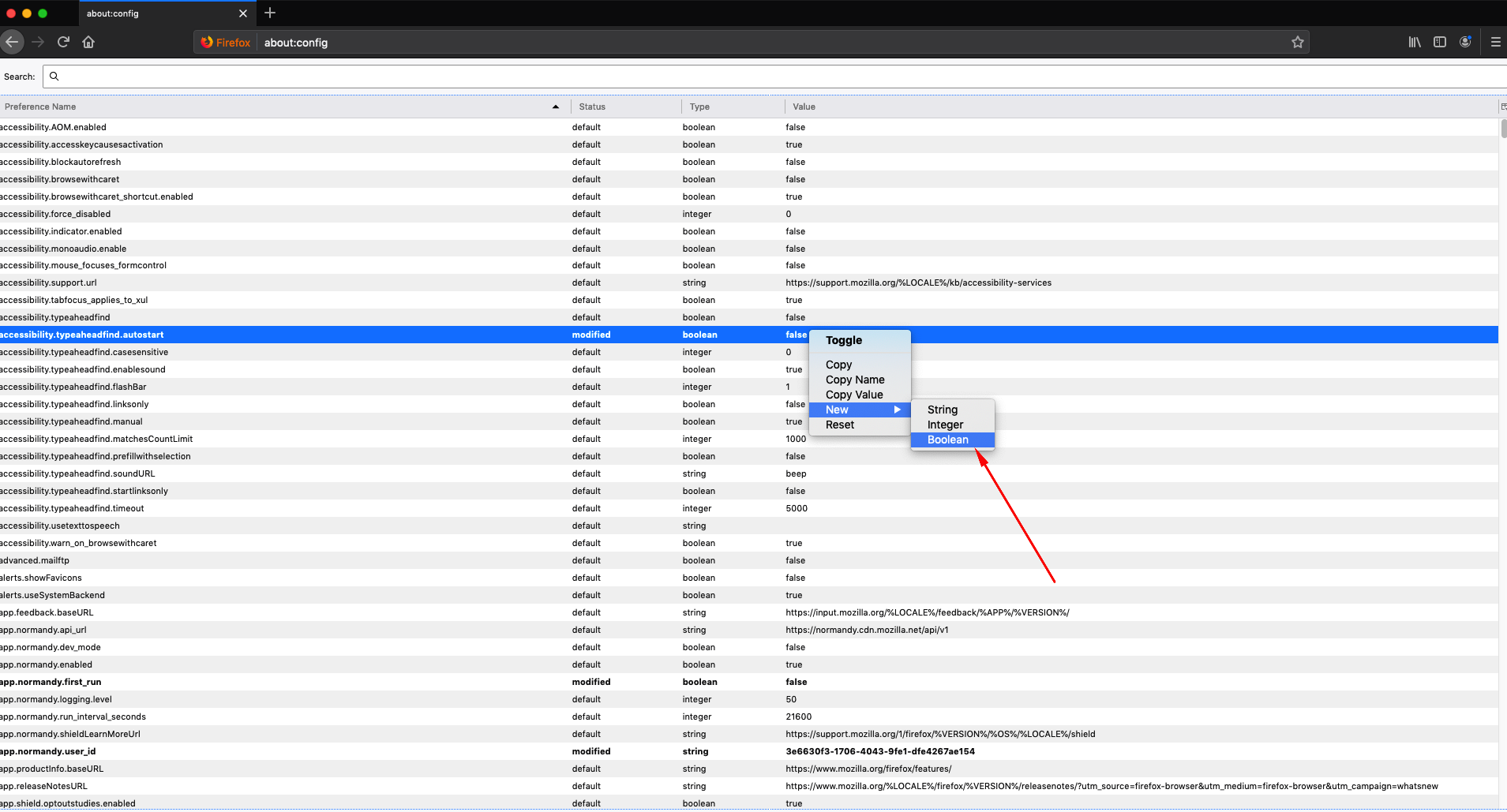This screenshot has width=1507, height=812.
Task: Select accessibility.usetexttospeech preference
Action: [748, 526]
